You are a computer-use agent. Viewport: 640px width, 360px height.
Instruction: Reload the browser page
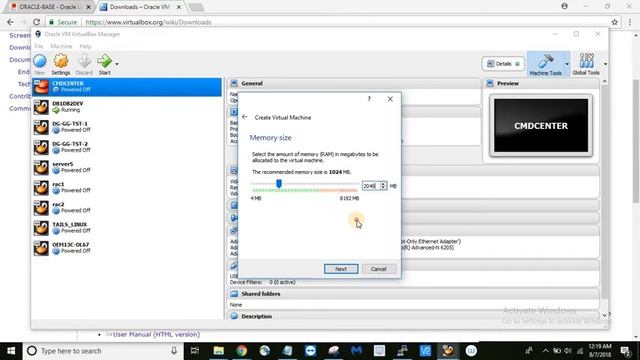pyautogui.click(x=36, y=22)
